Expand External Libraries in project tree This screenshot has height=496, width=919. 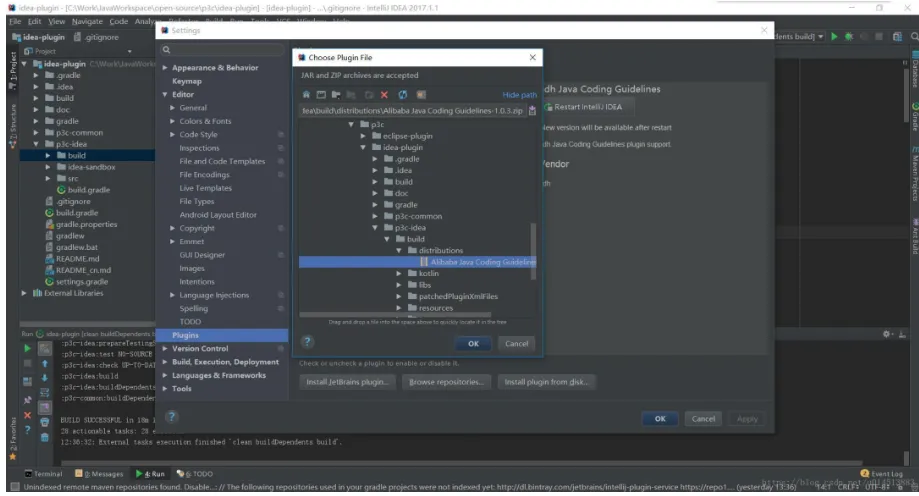click(24, 293)
